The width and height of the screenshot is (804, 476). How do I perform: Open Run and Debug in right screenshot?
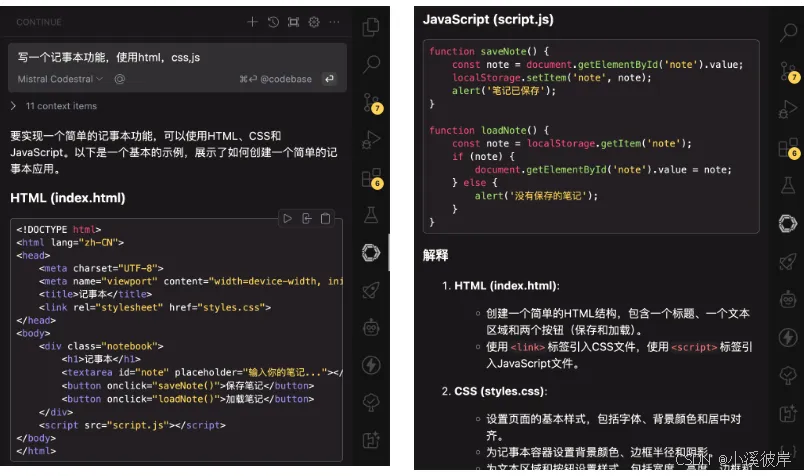(x=788, y=109)
